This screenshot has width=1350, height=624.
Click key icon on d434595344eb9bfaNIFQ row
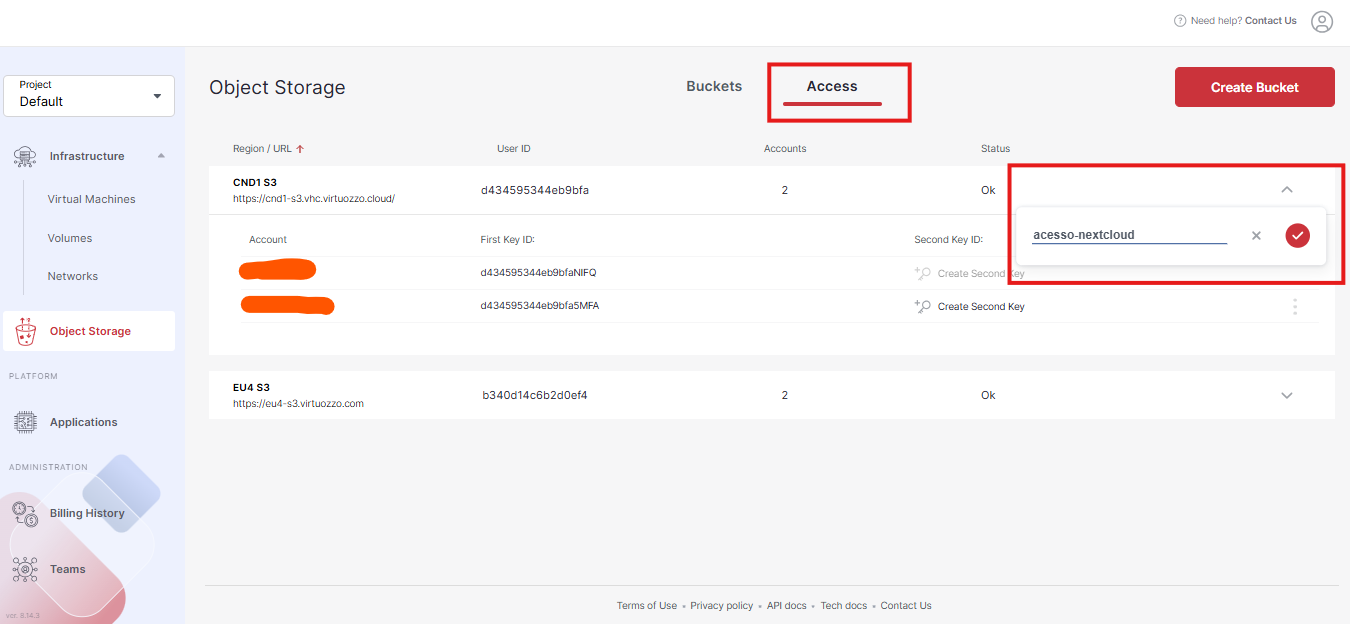pyautogui.click(x=923, y=273)
